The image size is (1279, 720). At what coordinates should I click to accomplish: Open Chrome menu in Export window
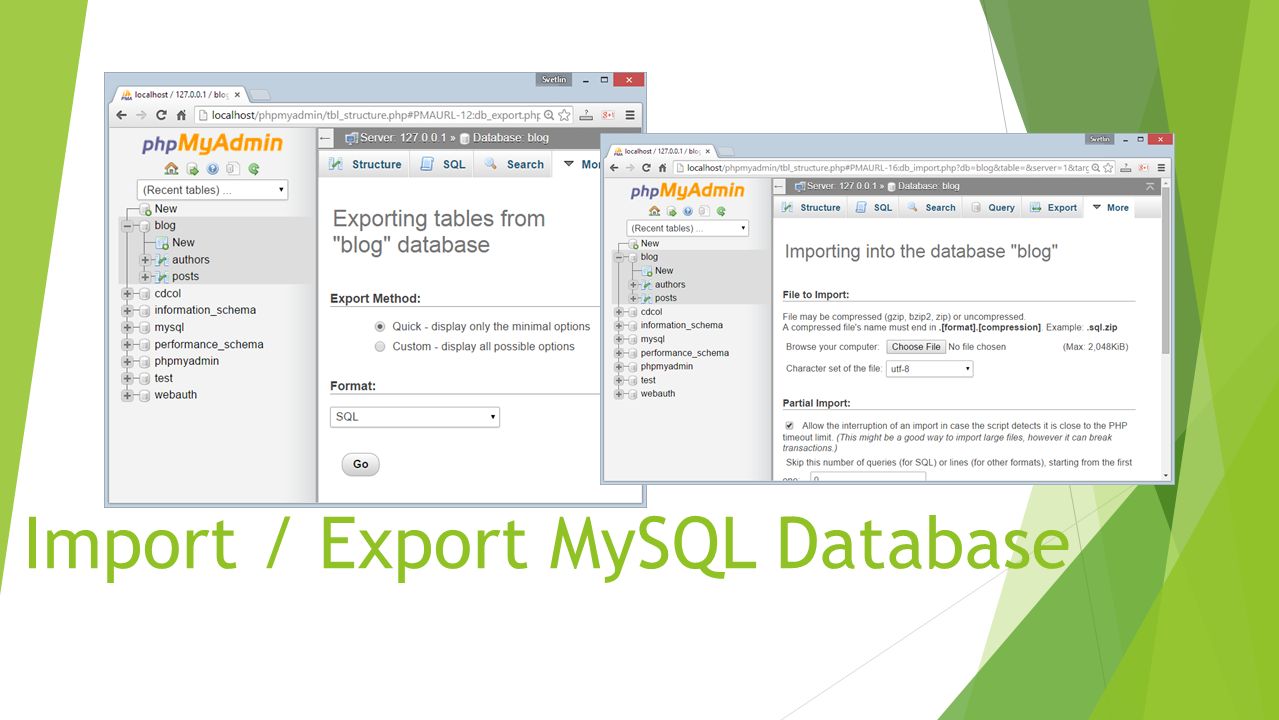pos(630,115)
